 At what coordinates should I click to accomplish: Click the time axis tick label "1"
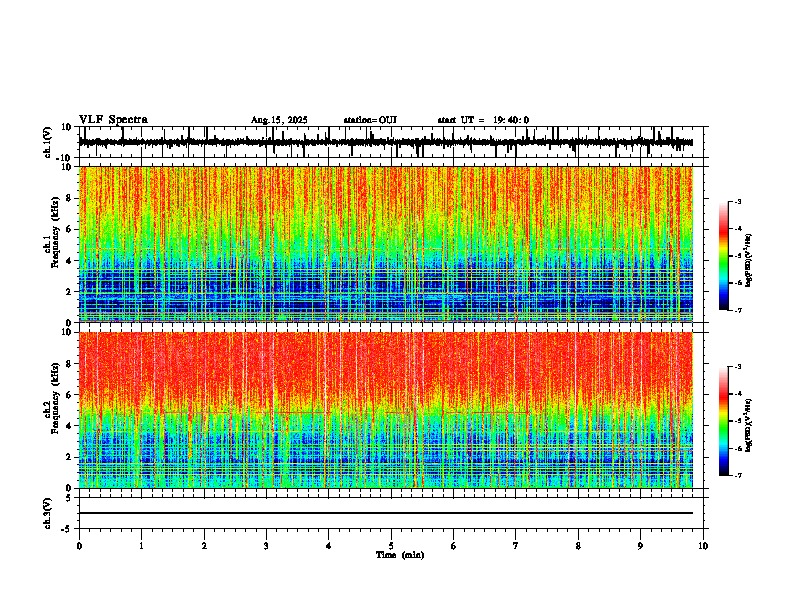pos(141,546)
